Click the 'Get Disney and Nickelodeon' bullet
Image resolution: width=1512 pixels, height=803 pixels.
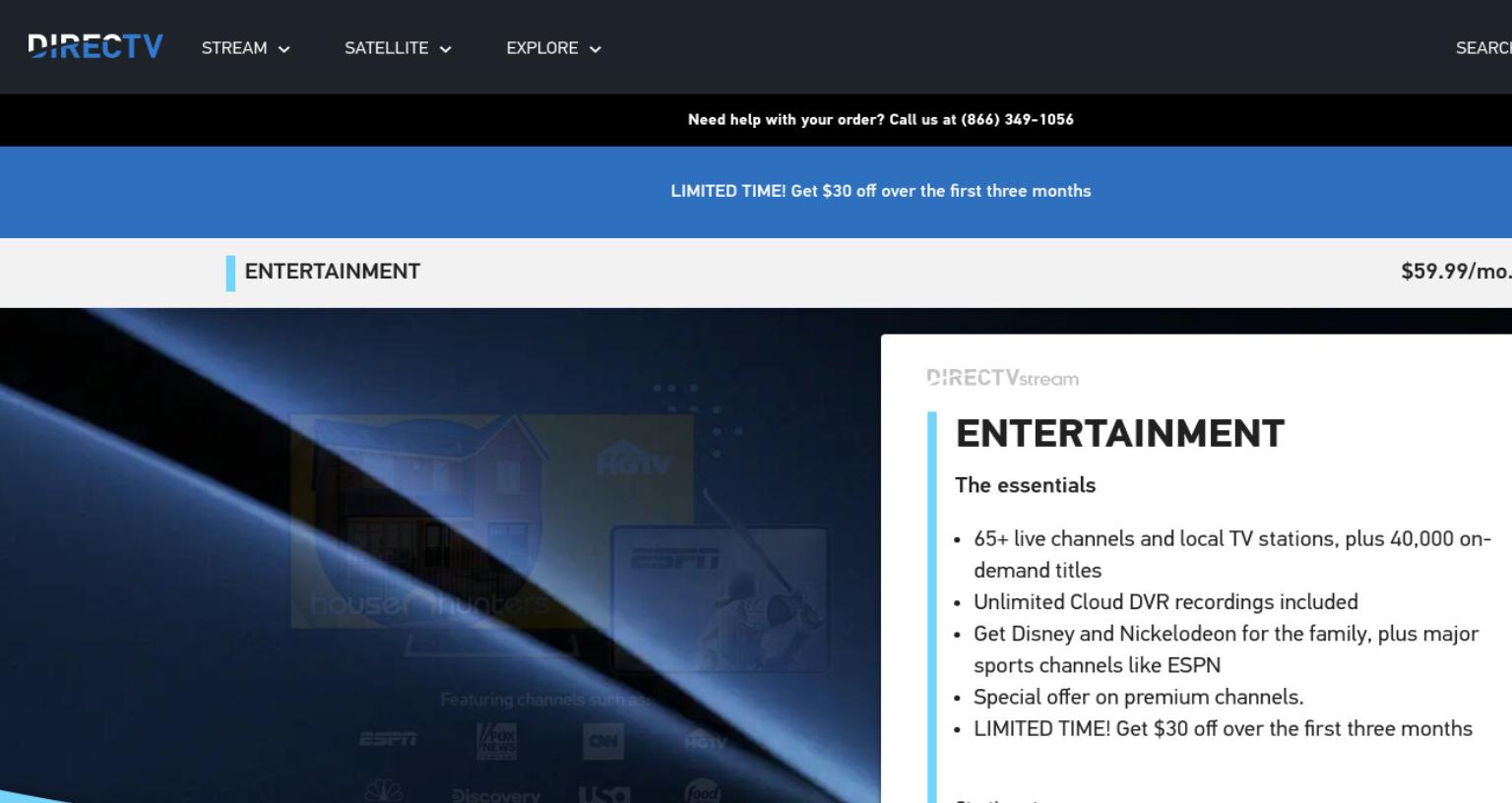point(1226,649)
